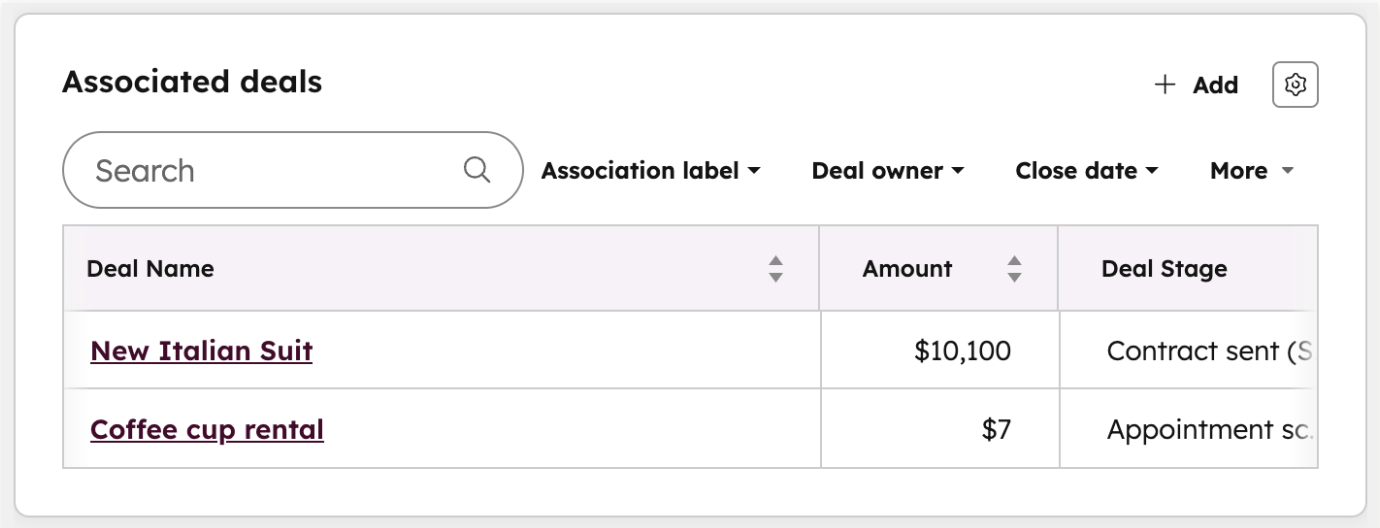Click the Deal Name column header
The height and width of the screenshot is (528, 1380).
tap(441, 268)
